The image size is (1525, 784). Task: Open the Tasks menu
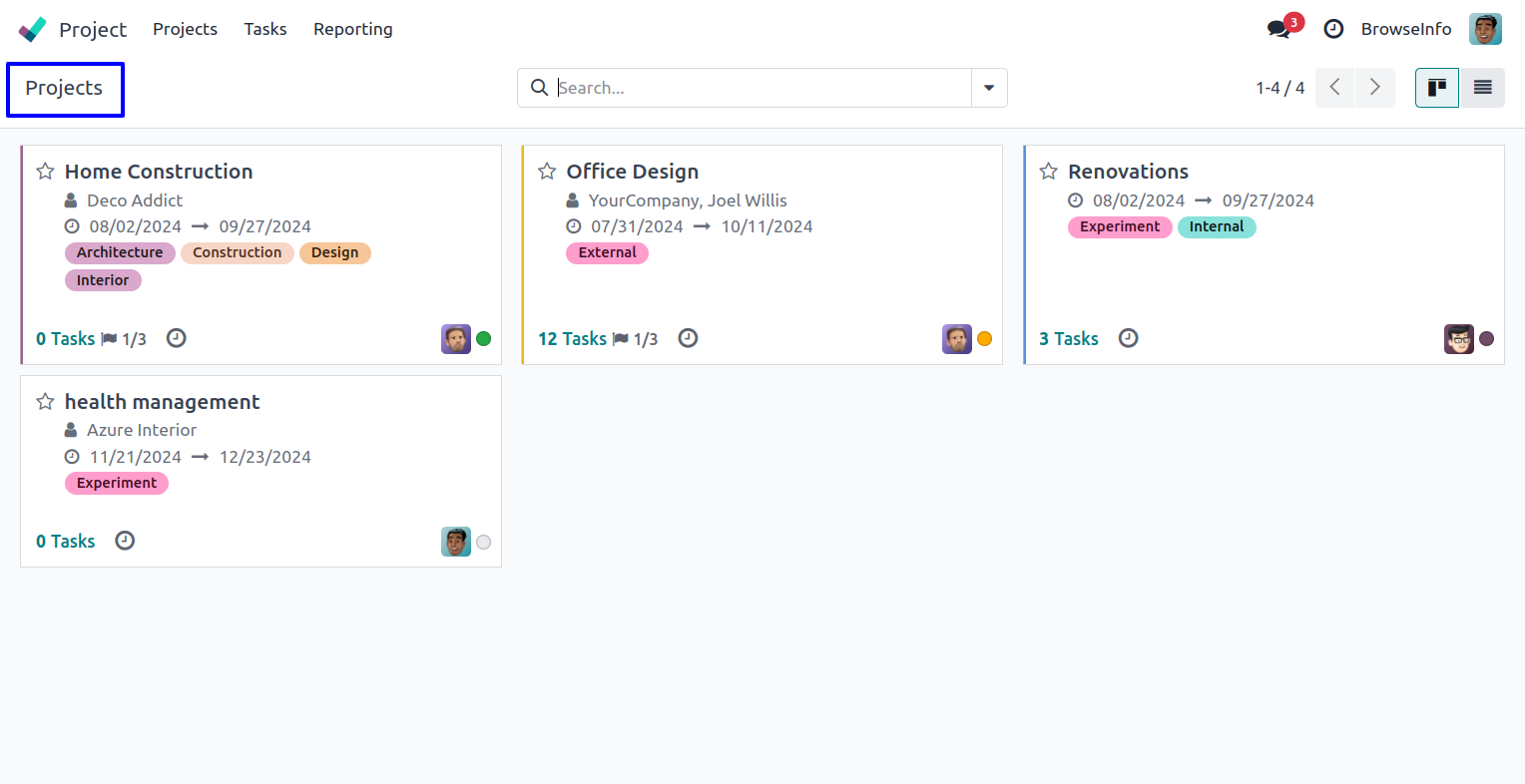click(265, 29)
